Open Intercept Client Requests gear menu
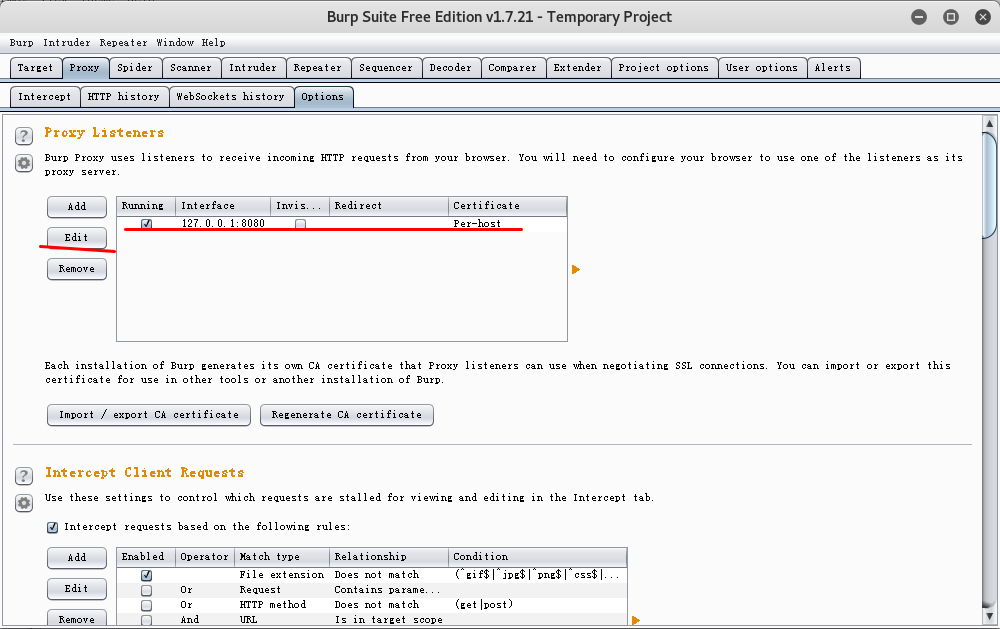The width and height of the screenshot is (1000, 629). click(x=24, y=503)
